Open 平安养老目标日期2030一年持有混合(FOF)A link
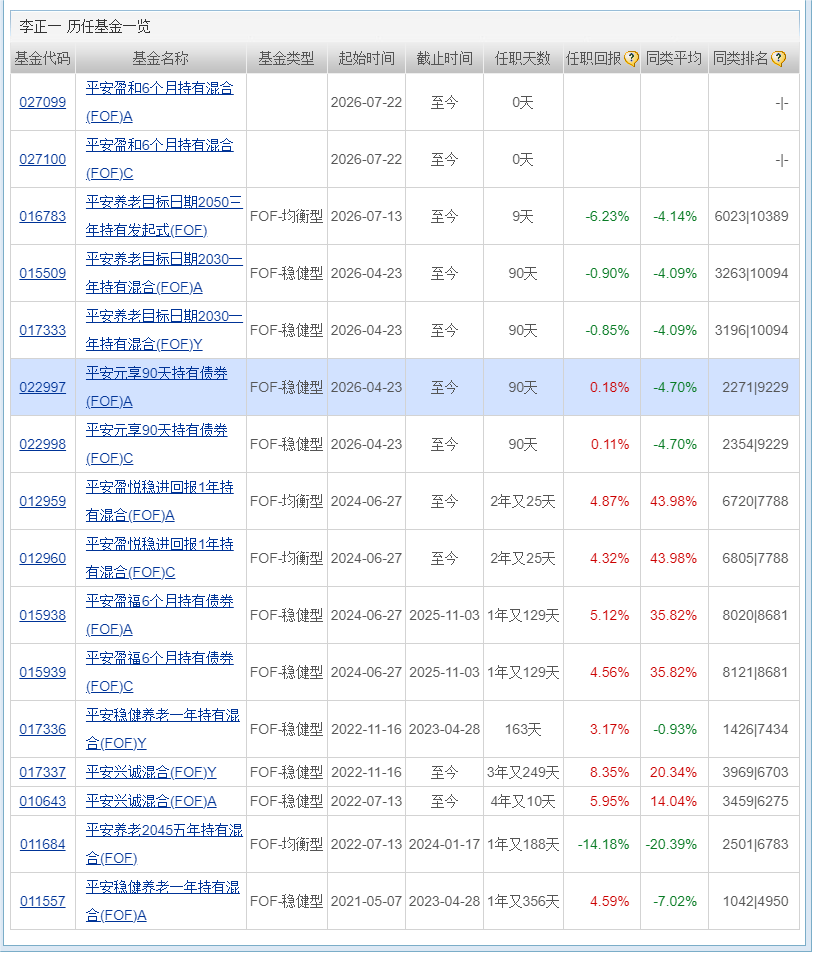Viewport: 815px width, 955px height. 164,273
